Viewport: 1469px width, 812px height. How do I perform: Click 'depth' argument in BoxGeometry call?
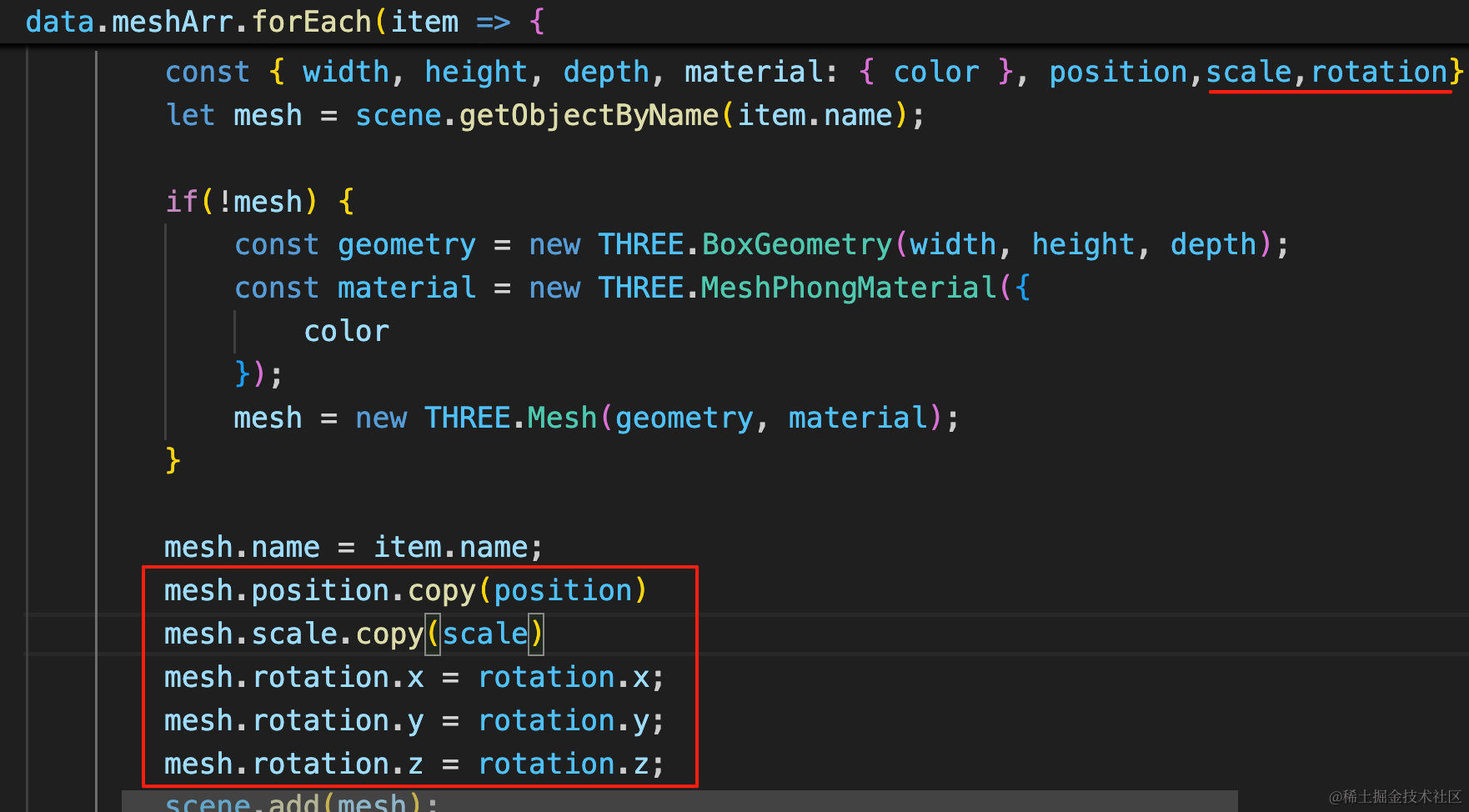[1213, 245]
